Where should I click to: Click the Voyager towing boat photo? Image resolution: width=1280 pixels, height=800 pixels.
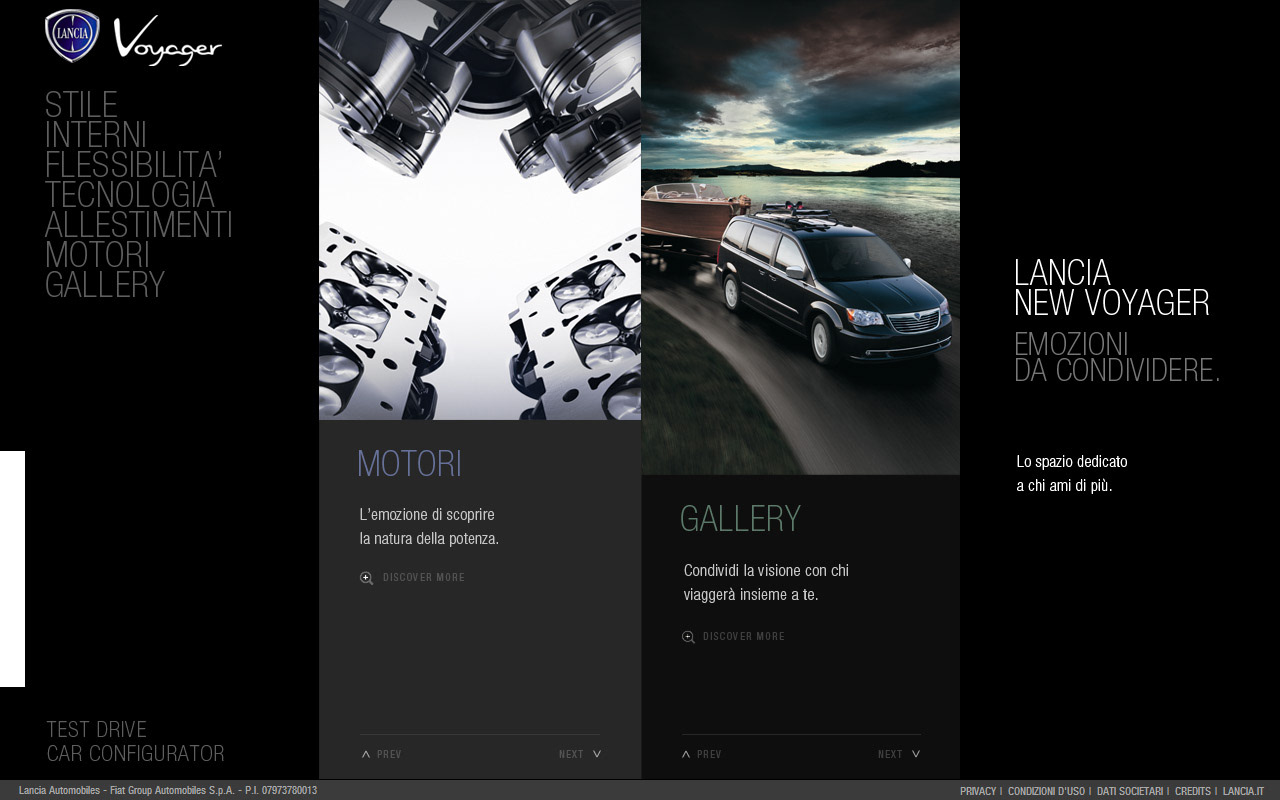(800, 237)
